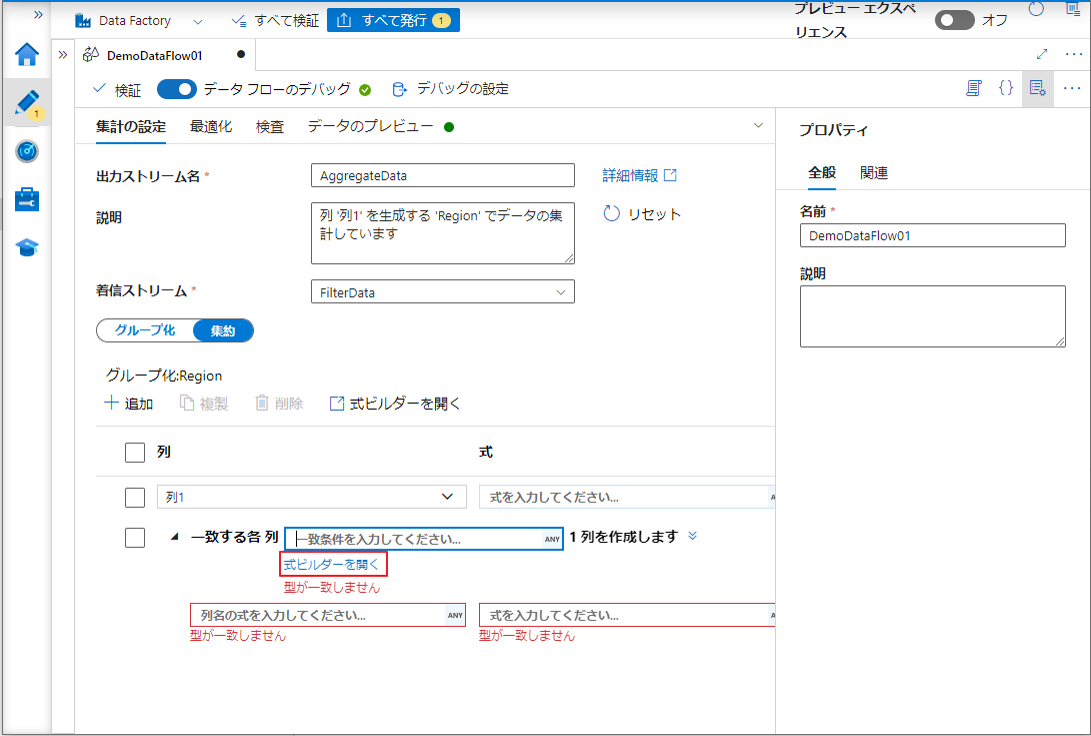Open the Learning center graduation cap icon
This screenshot has height=736, width=1091.
pyautogui.click(x=27, y=247)
